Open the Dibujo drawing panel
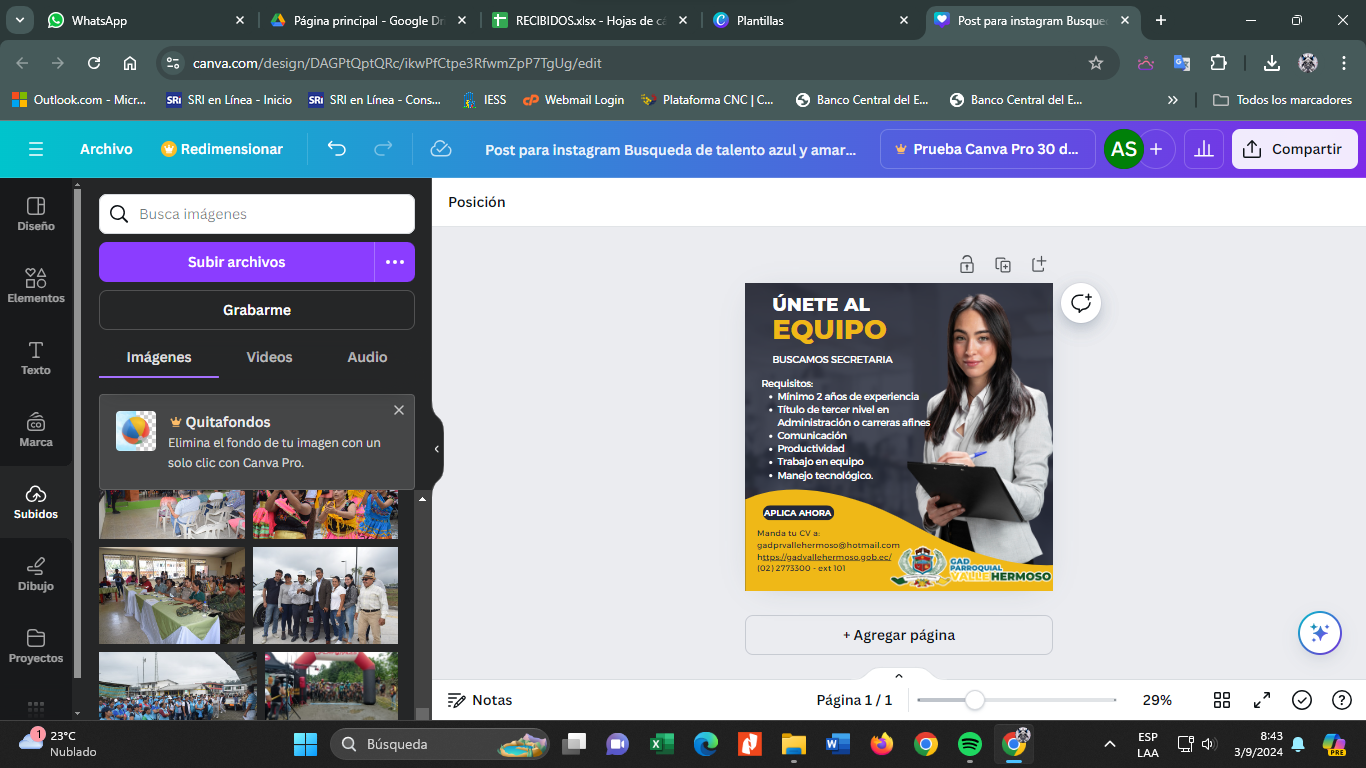Screen dimensions: 1366x768 point(36,573)
